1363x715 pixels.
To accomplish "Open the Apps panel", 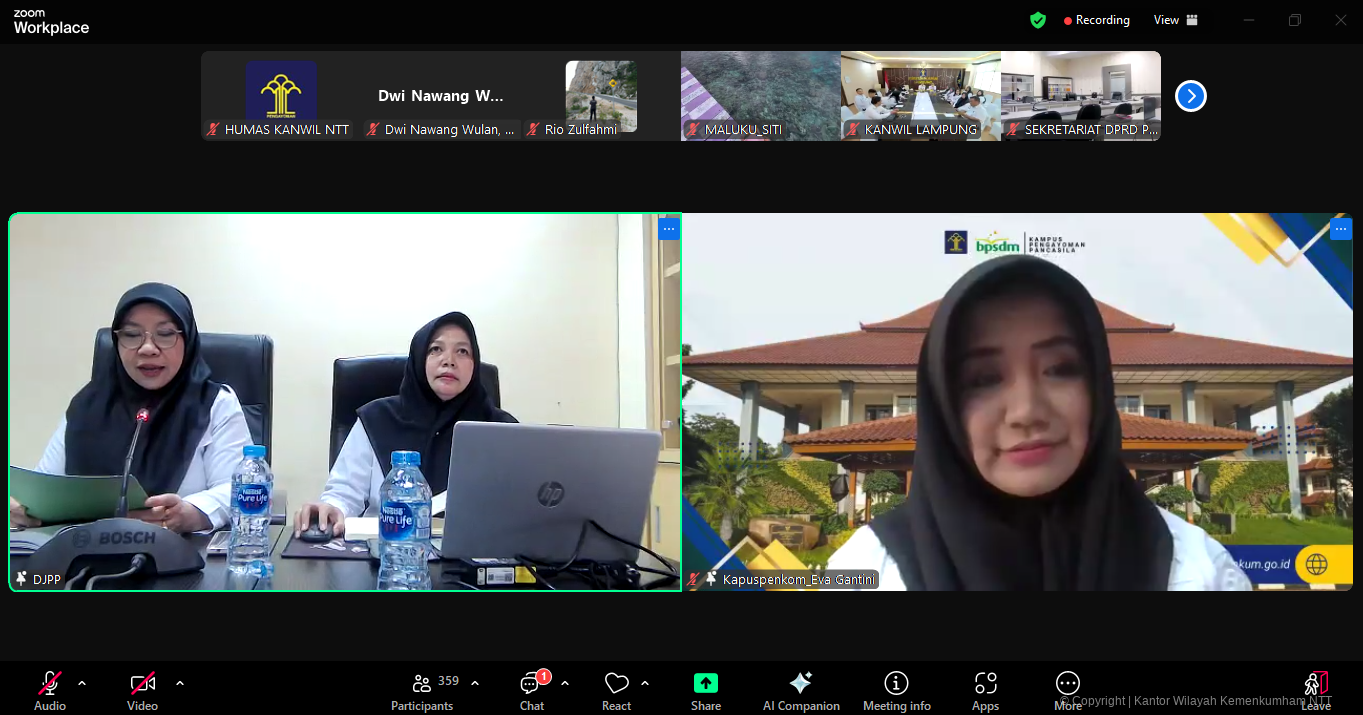I will (x=985, y=690).
